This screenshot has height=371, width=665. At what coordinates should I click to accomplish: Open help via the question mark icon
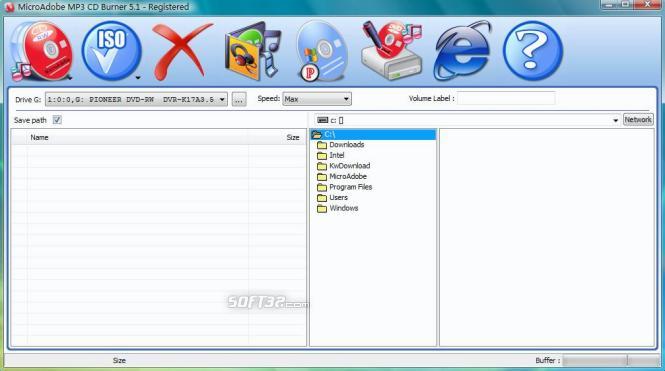pos(533,51)
